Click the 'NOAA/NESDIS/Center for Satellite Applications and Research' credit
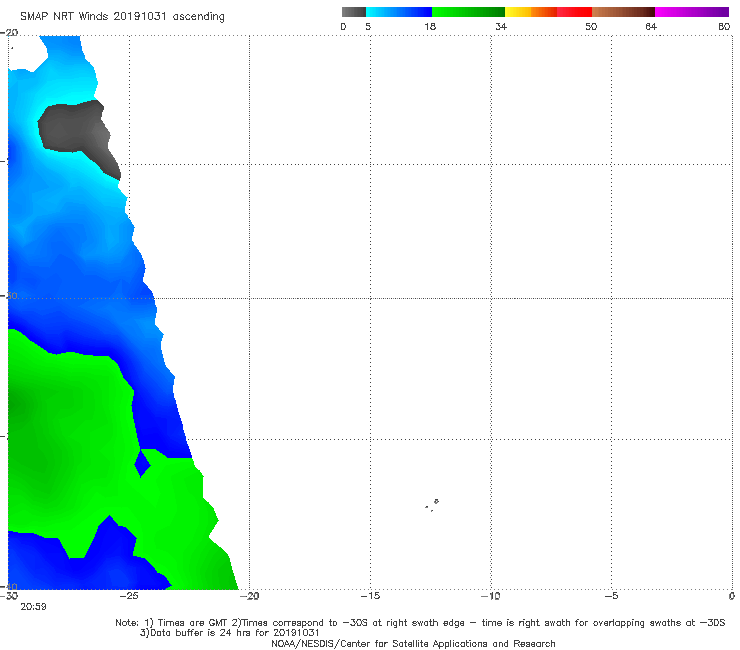Image resolution: width=740 pixels, height=650 pixels. [x=413, y=643]
